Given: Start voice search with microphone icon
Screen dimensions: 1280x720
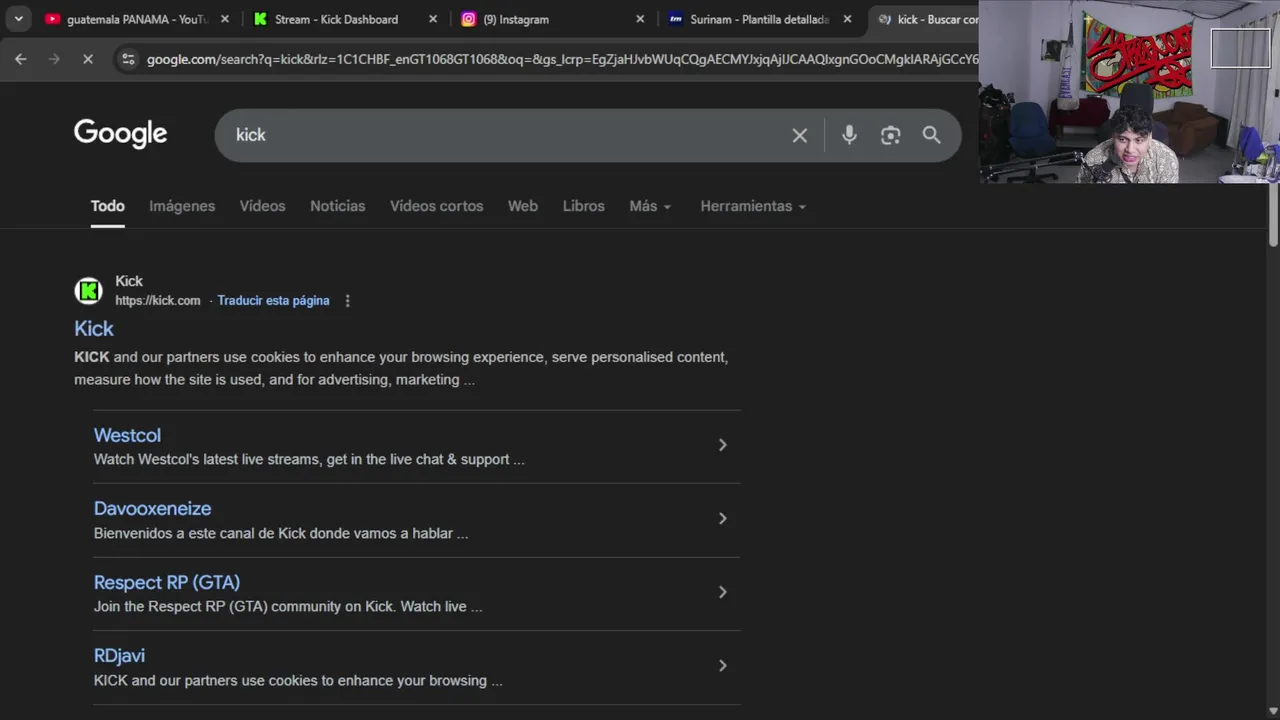Looking at the screenshot, I should coord(849,135).
